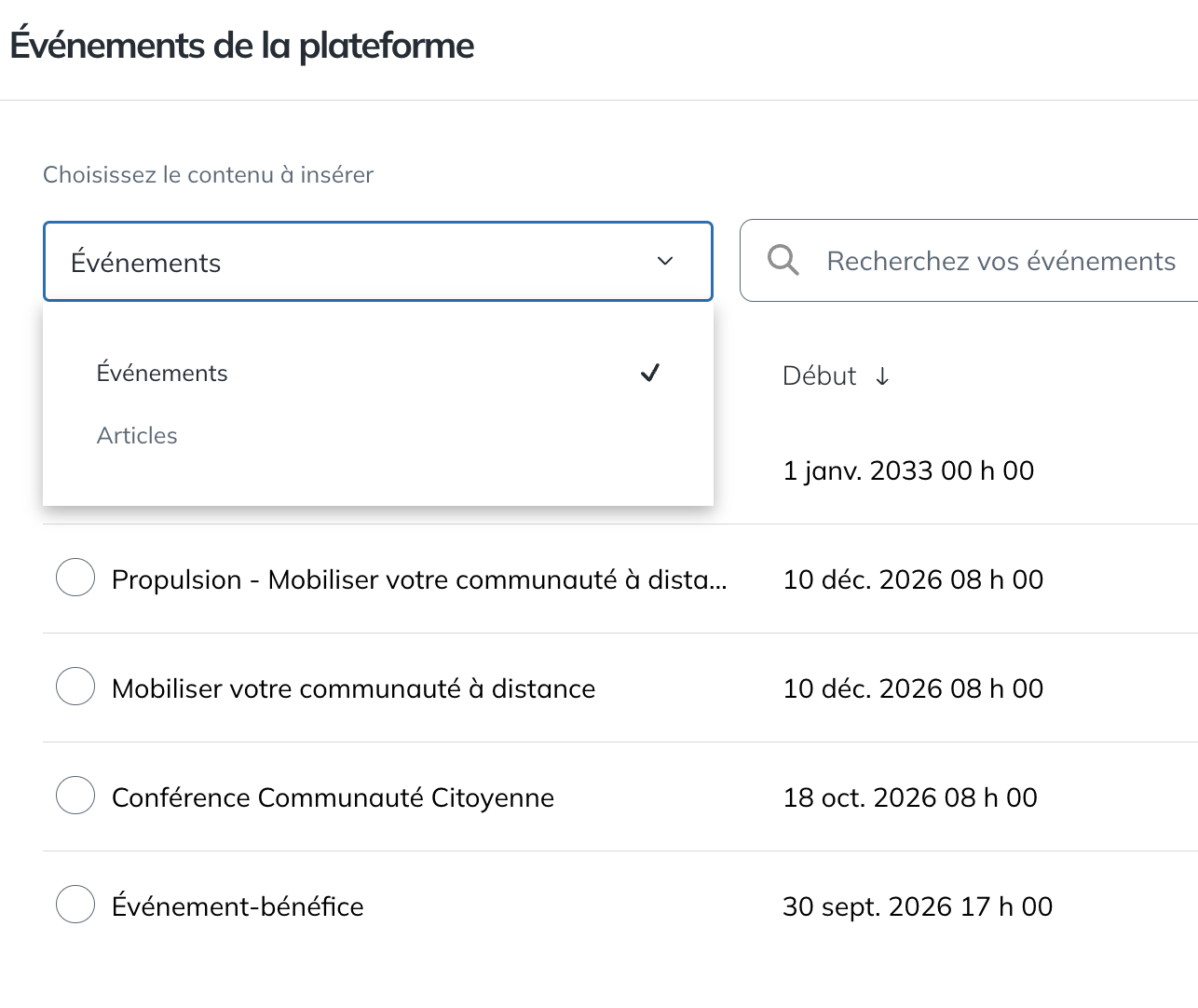
Task: Click the 30 sept. 2026 17 h 00 date
Action: pyautogui.click(x=918, y=906)
